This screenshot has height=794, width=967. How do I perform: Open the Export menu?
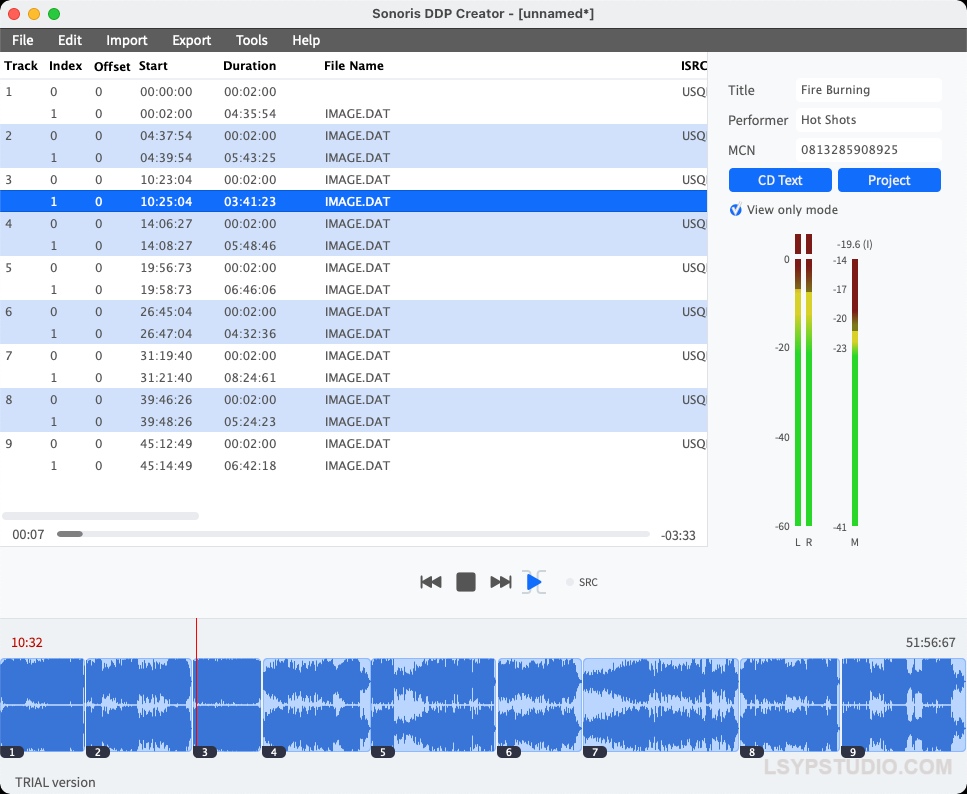(x=191, y=40)
